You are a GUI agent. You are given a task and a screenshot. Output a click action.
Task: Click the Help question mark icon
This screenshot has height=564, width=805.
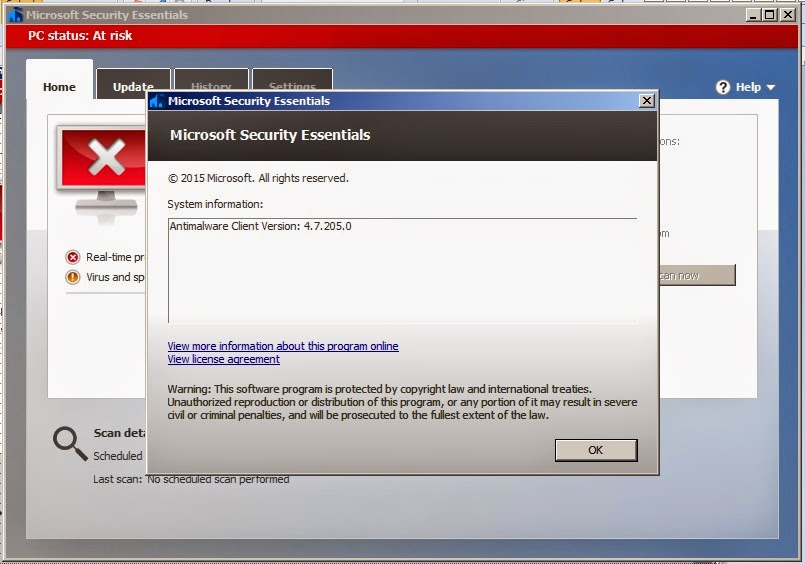pyautogui.click(x=723, y=87)
